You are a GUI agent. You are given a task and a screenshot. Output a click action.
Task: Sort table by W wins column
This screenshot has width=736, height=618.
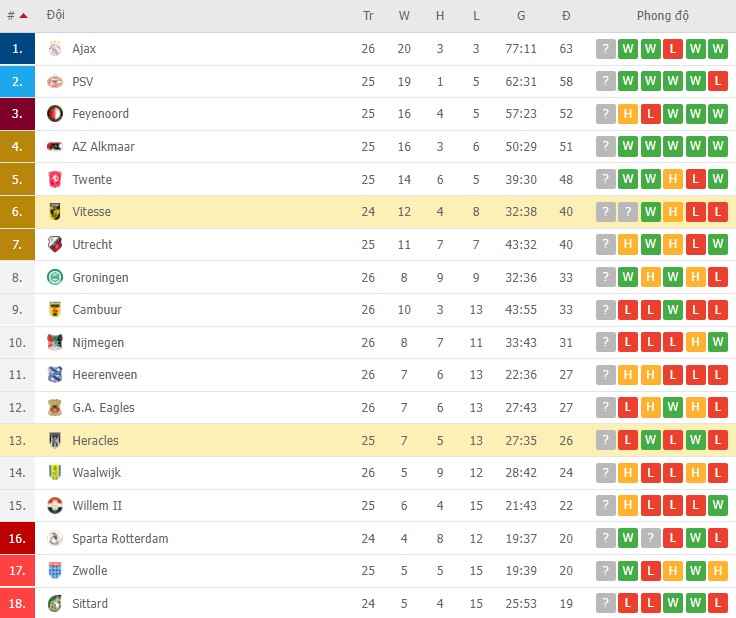(x=404, y=16)
